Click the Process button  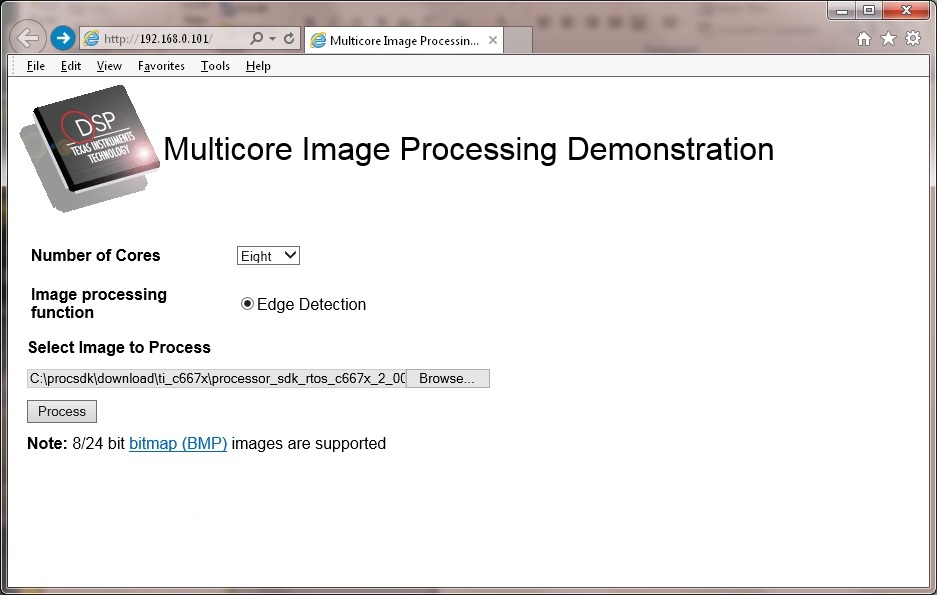pyautogui.click(x=61, y=411)
